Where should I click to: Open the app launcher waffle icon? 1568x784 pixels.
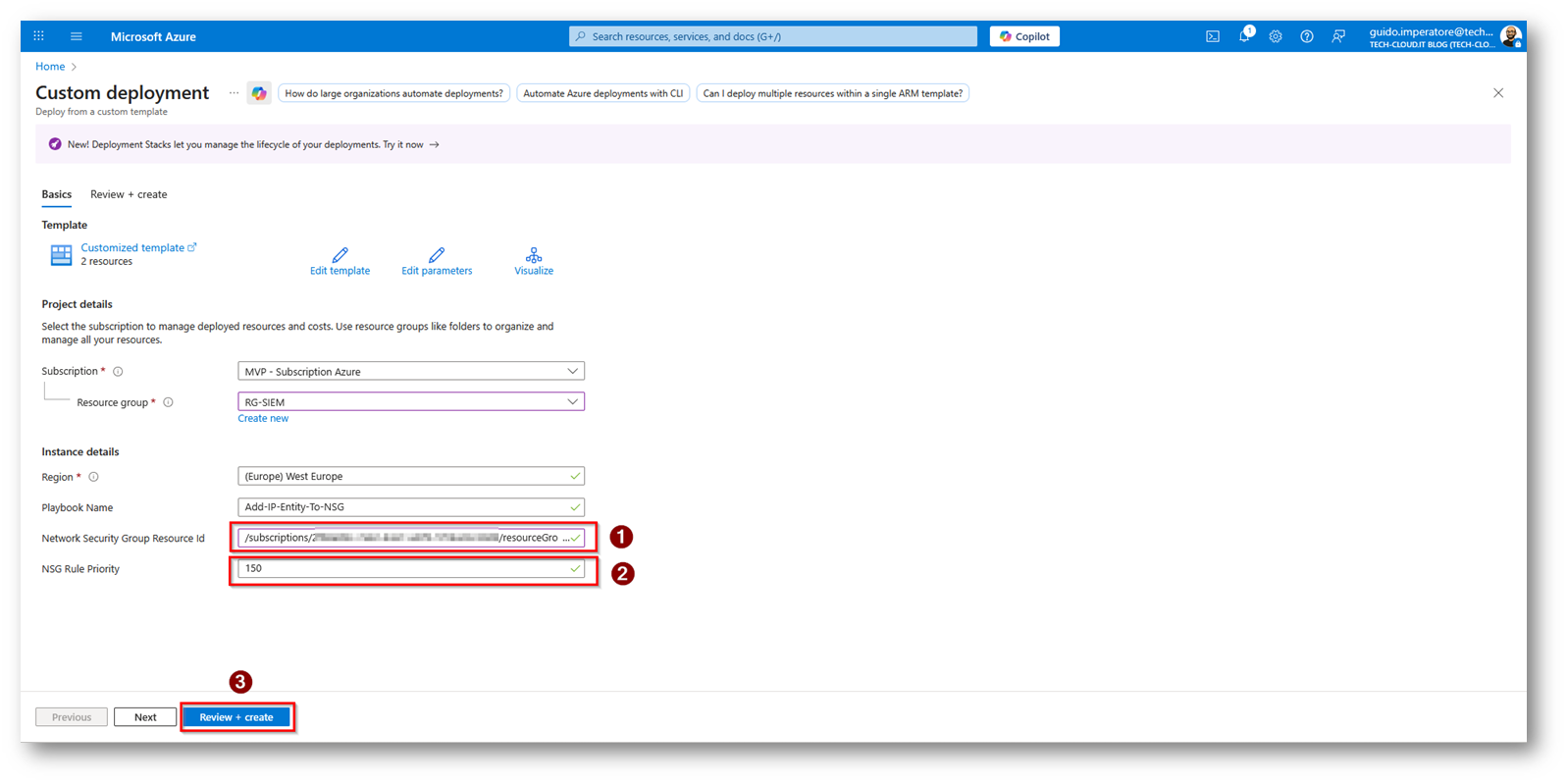[39, 36]
